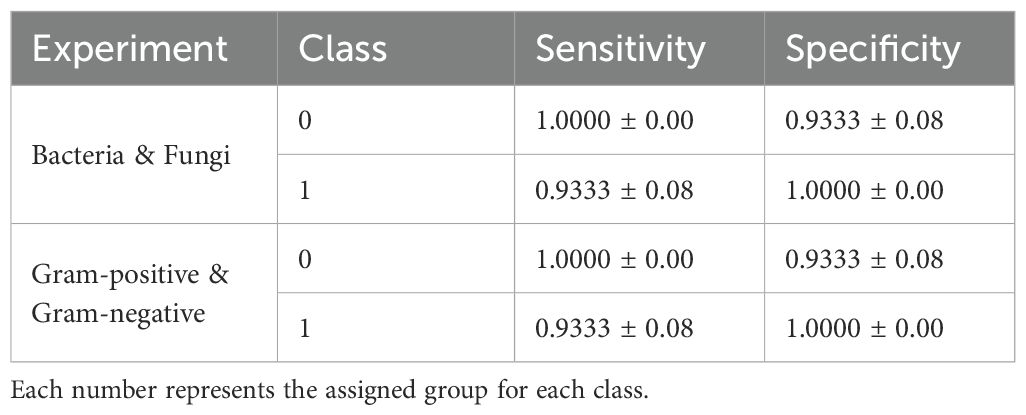
Task: Click the Bacteria & Fungi experiment cell
Action: pyautogui.click(x=144, y=154)
